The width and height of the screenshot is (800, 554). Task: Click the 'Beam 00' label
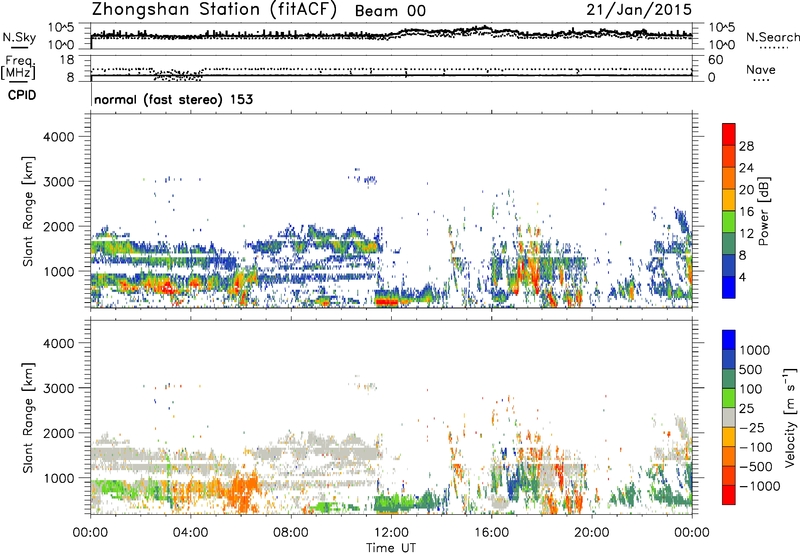click(x=390, y=11)
